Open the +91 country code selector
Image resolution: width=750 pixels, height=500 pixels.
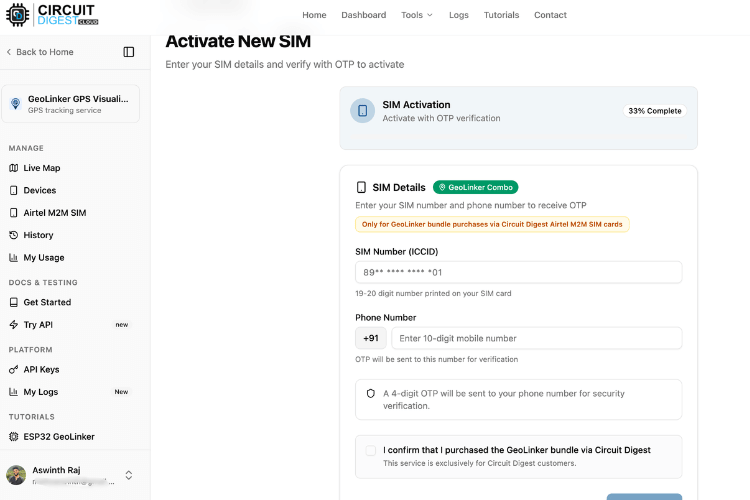coord(371,338)
